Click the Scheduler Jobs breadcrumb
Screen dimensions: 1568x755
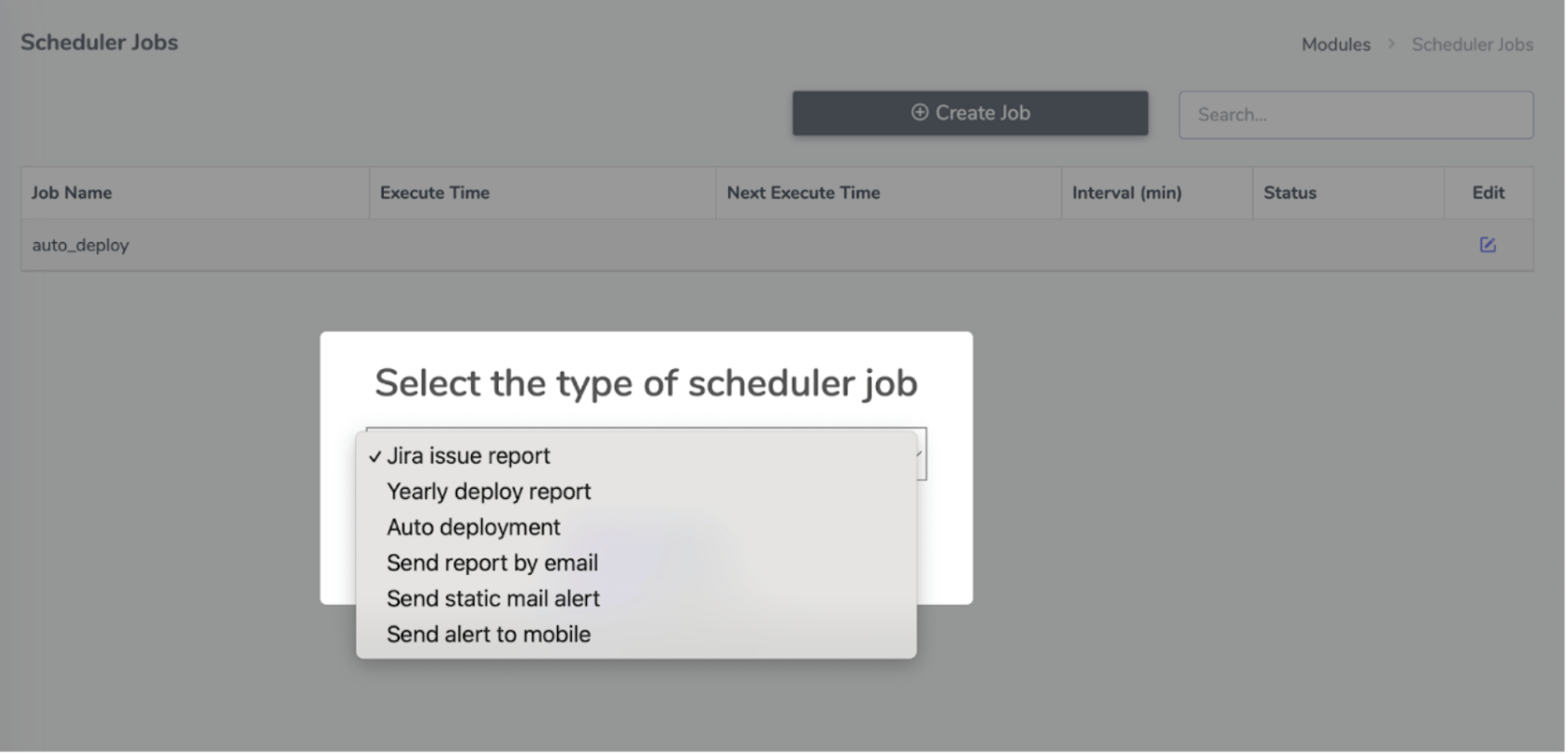[x=1472, y=45]
